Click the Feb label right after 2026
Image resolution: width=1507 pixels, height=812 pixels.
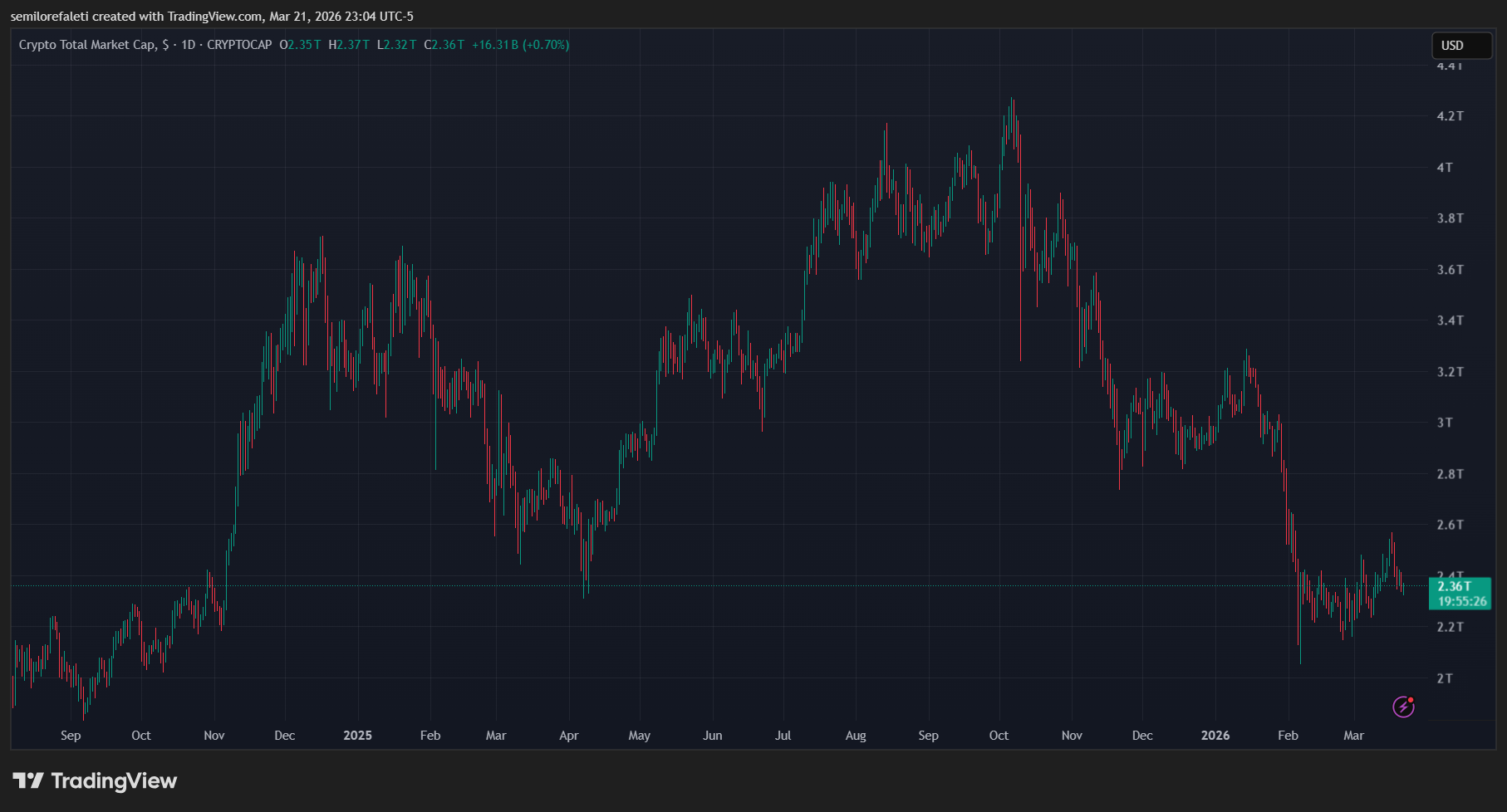[1288, 736]
